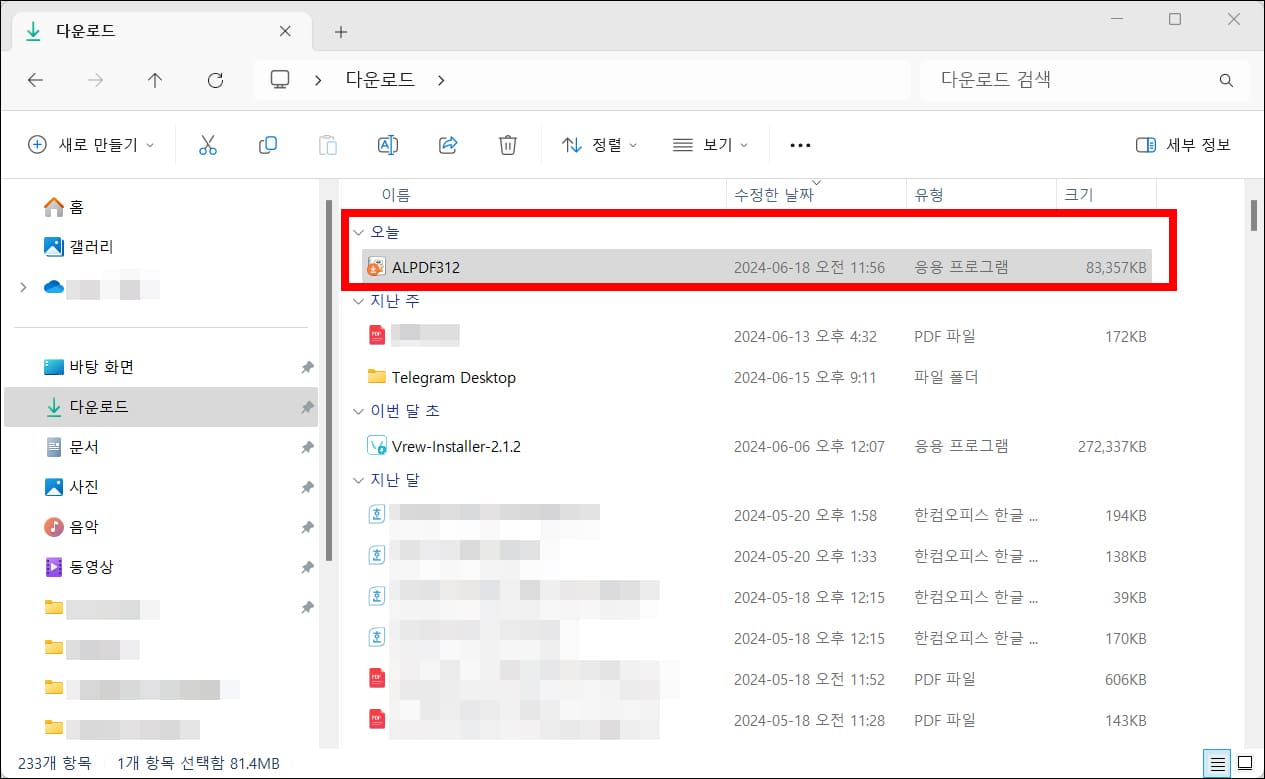1265x779 pixels.
Task: Collapse the 오늘 group
Action: [358, 231]
